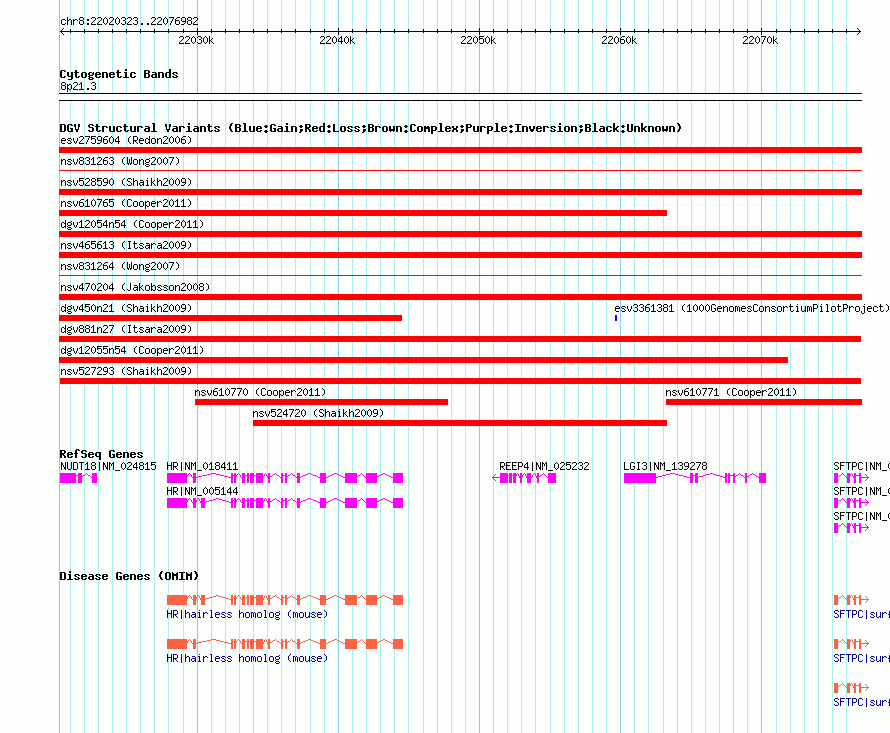Click the 'Cytogenetic Bands' track title
This screenshot has width=890, height=733.
(x=119, y=74)
